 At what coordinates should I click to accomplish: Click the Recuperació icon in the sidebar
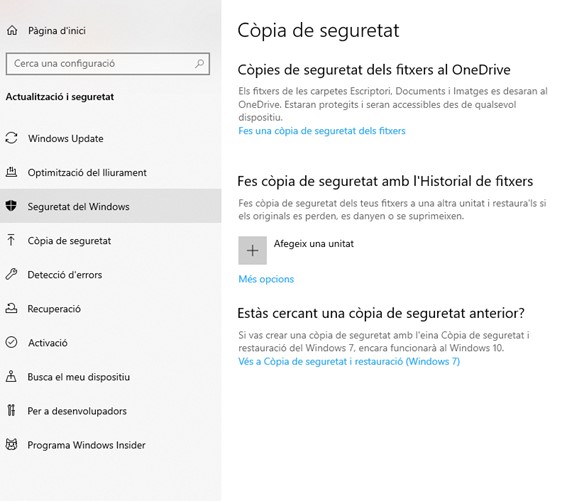[x=11, y=308]
